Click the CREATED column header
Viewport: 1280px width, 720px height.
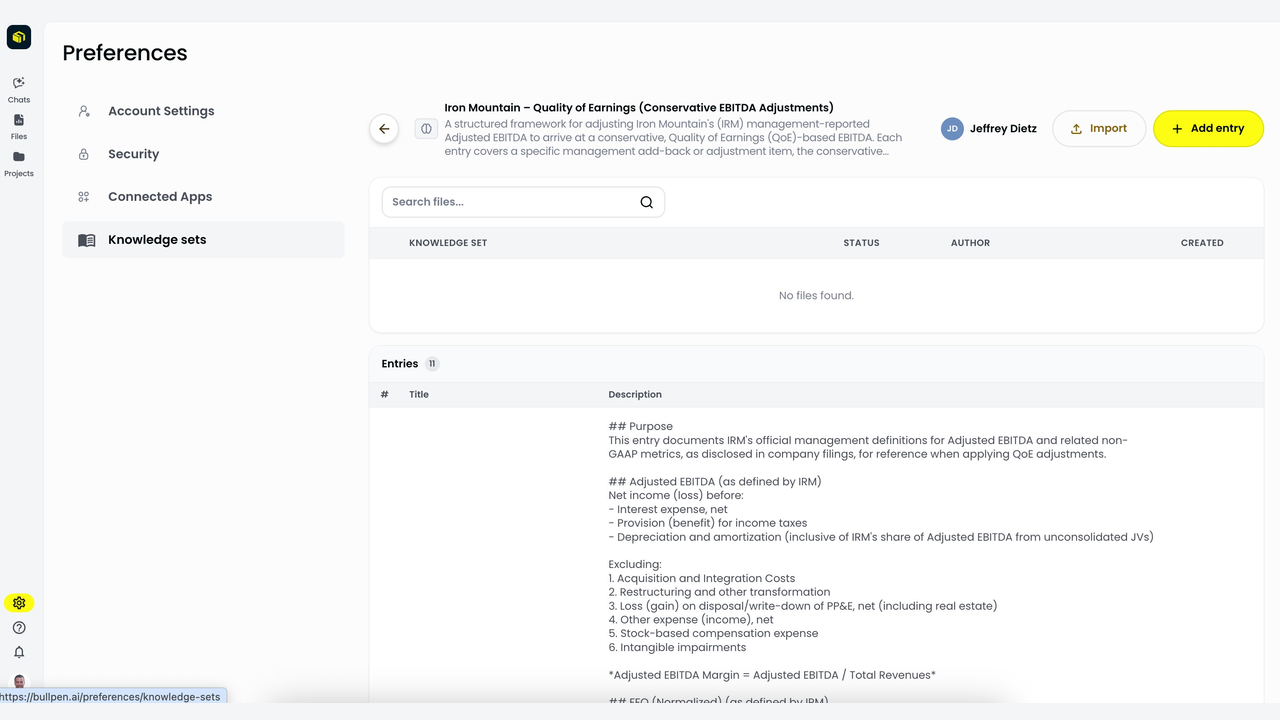click(x=1202, y=243)
